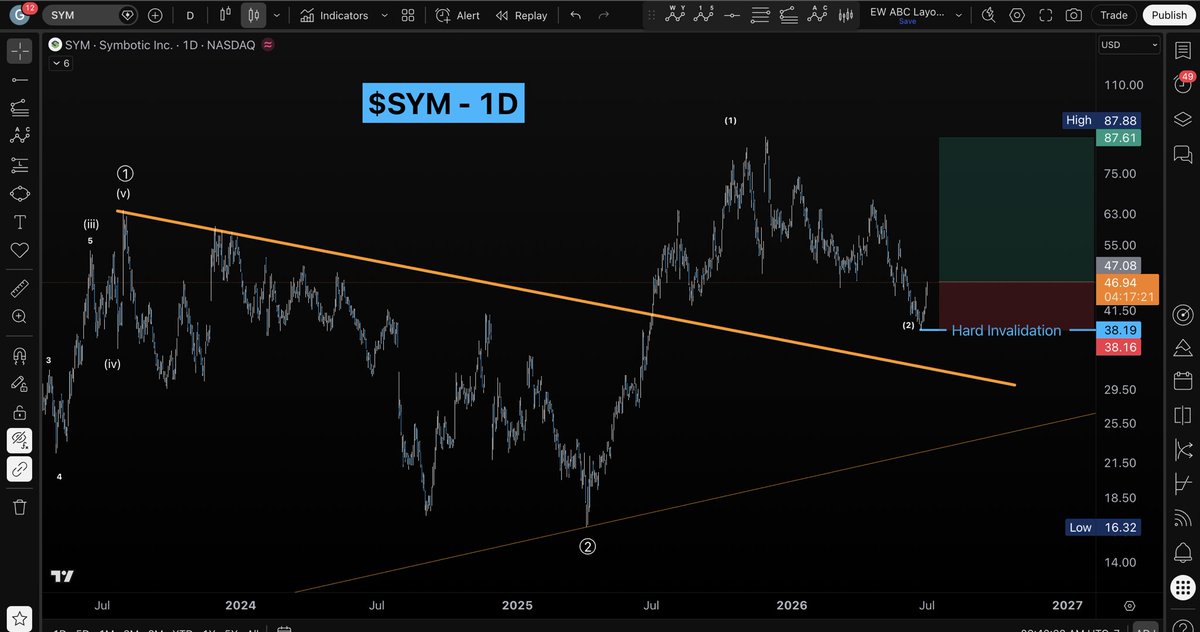Screen dimensions: 1200x632
Task: Switch to the bars chart style button
Action: (x=225, y=15)
